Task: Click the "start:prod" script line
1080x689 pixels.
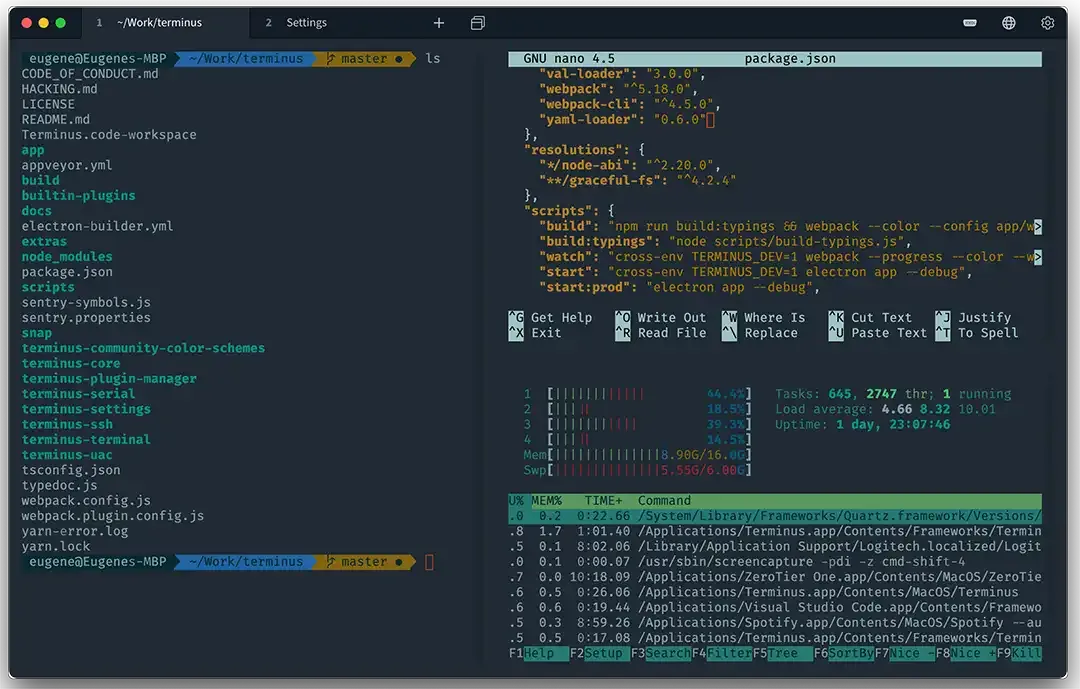Action: tap(679, 287)
